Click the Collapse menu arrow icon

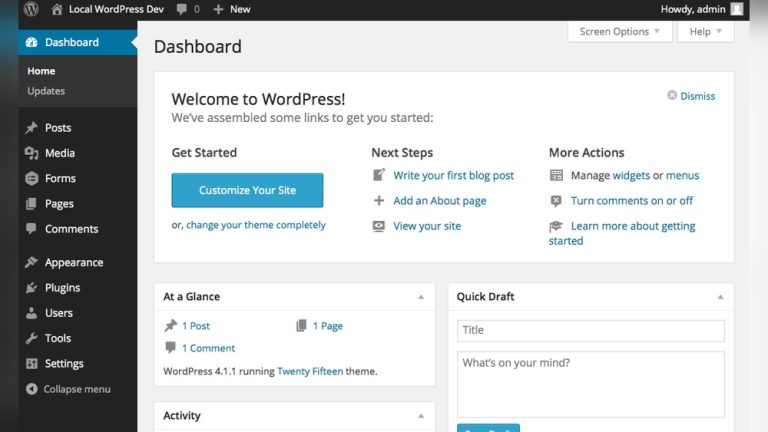click(x=31, y=389)
